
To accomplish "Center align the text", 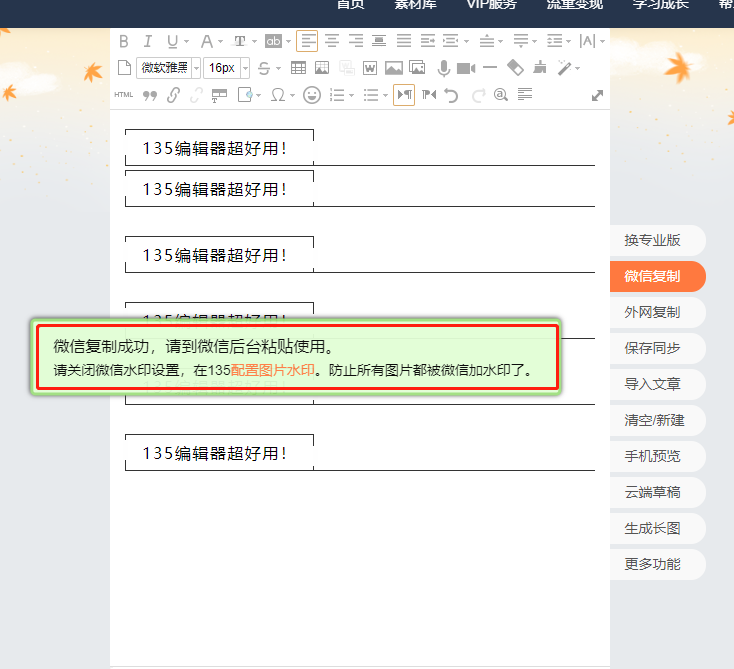I will 332,41.
